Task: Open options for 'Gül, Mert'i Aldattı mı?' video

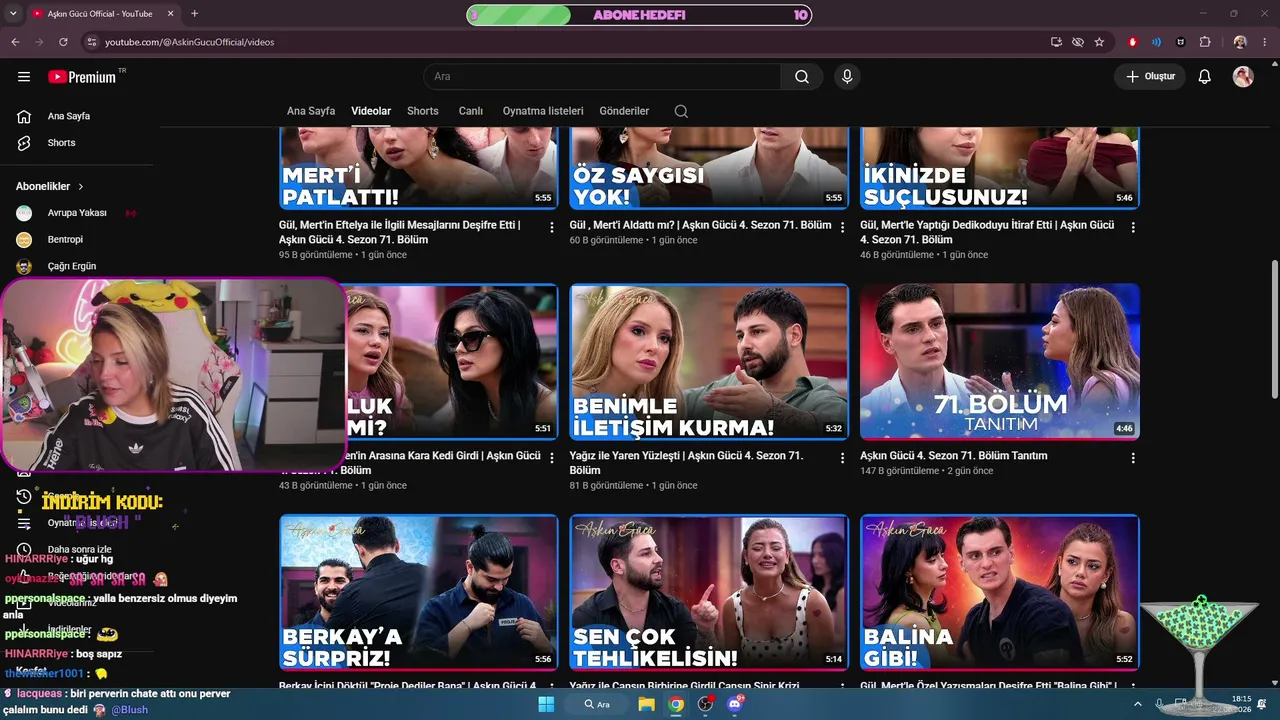Action: (x=842, y=228)
